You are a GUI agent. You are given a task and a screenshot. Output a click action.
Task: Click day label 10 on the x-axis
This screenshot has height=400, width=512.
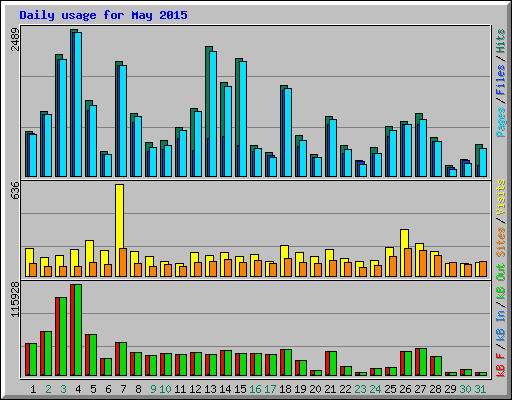[x=165, y=389]
